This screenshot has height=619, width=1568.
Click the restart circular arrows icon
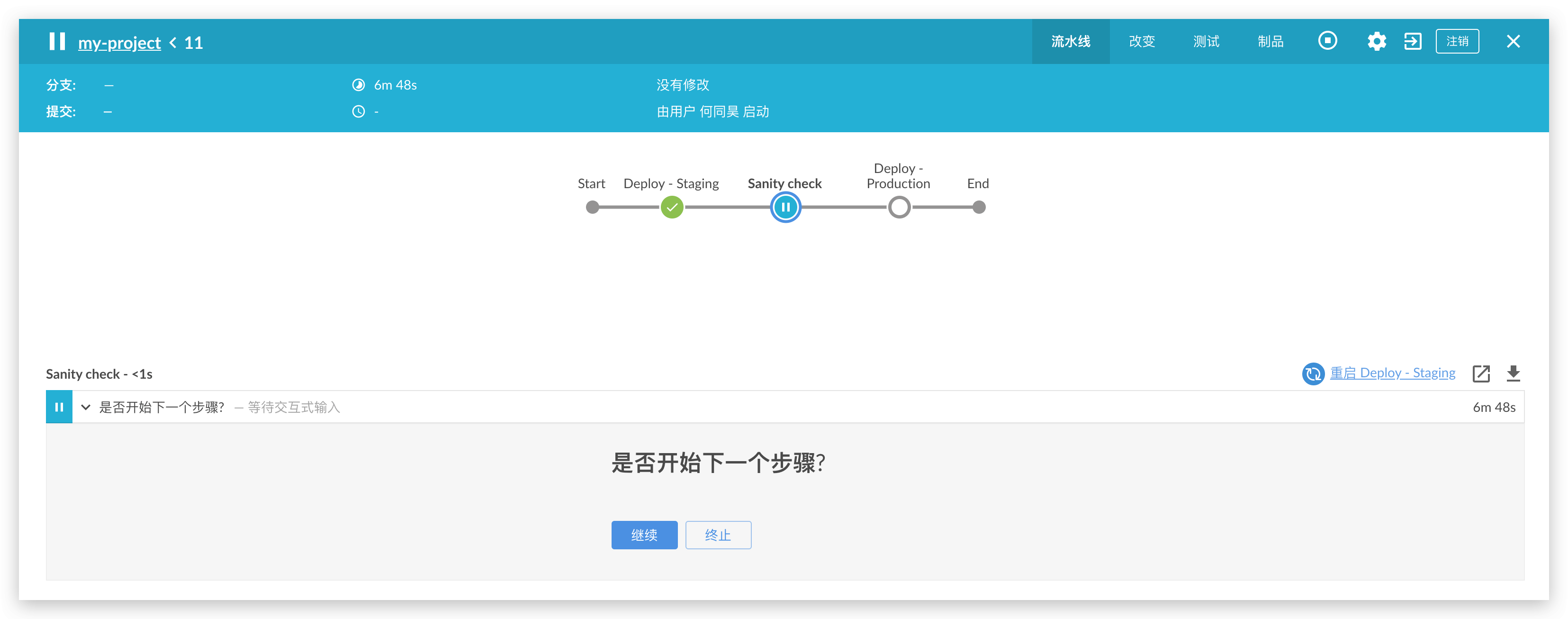click(1313, 373)
